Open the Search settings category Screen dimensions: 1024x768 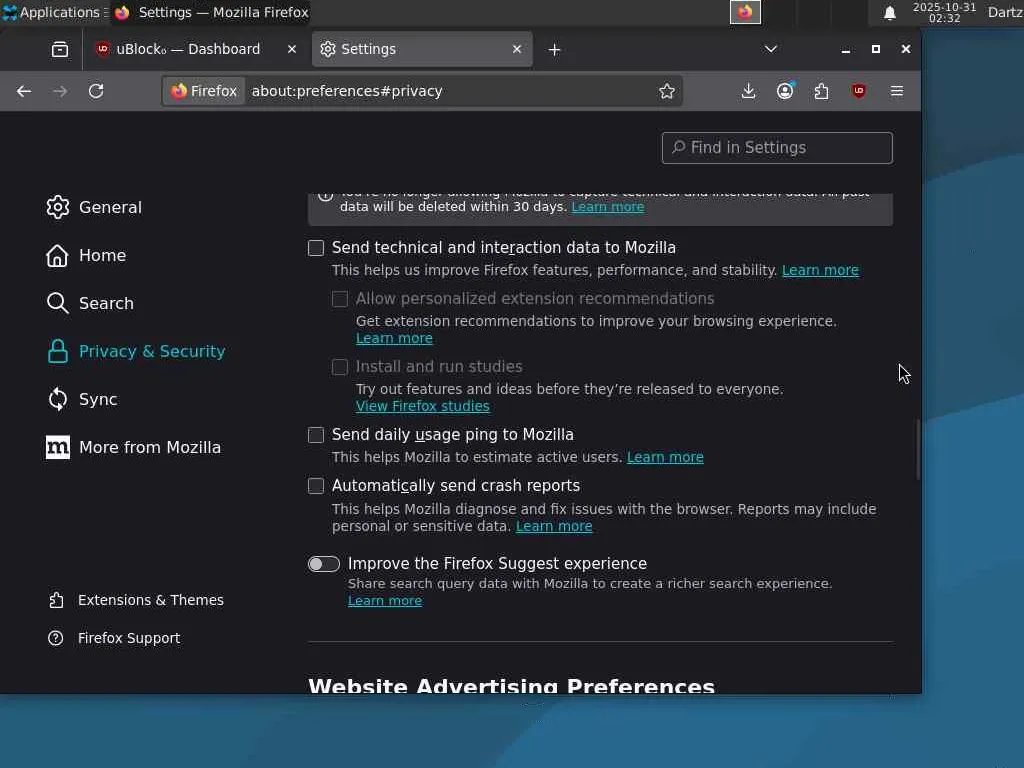click(106, 303)
